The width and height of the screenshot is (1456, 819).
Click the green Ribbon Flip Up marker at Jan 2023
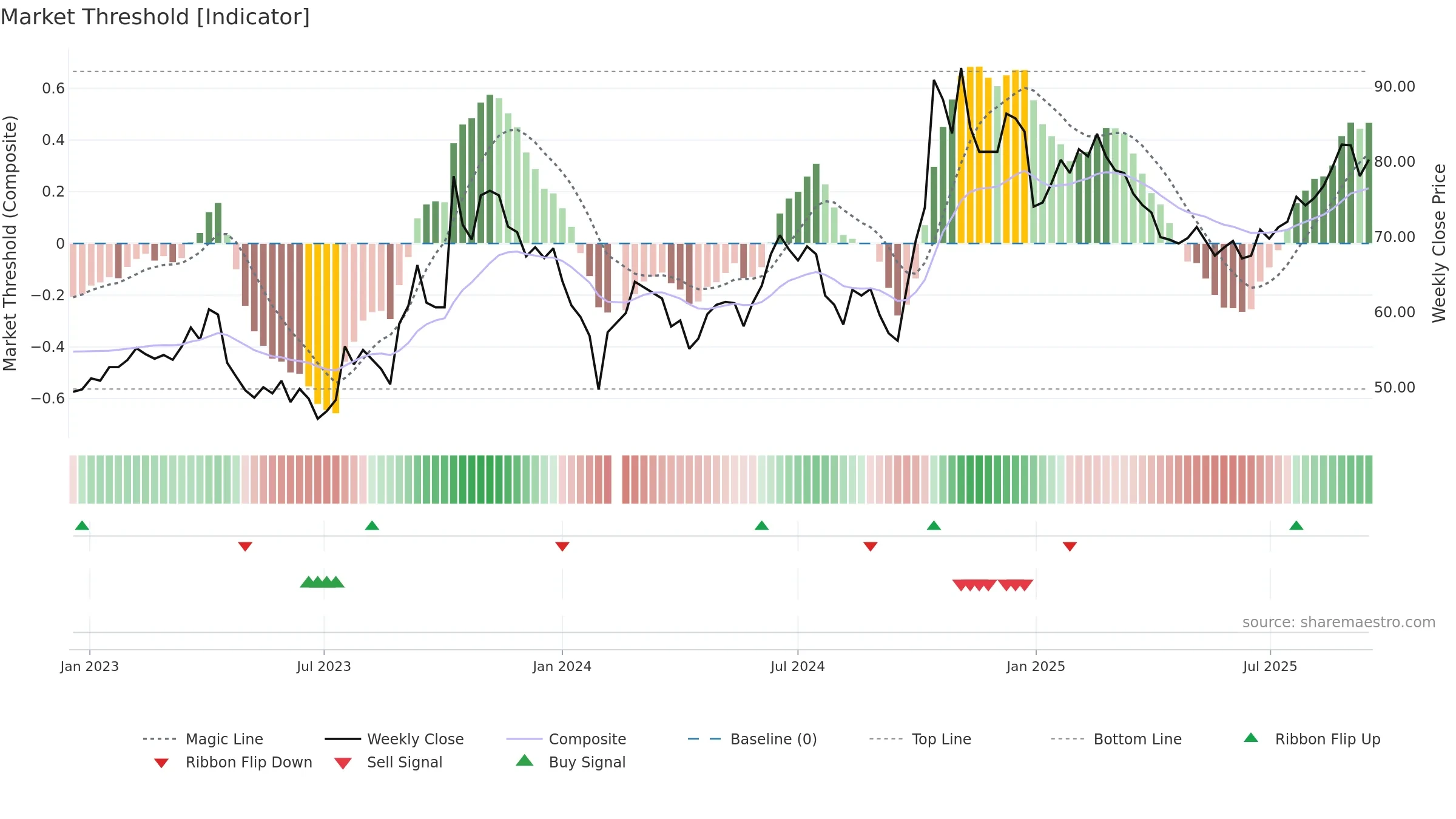coord(82,525)
